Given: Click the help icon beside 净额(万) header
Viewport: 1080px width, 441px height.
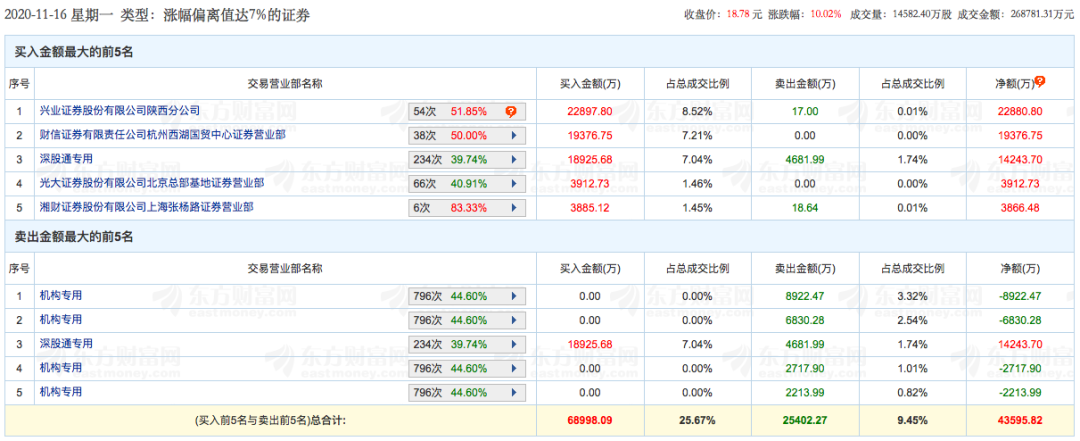Looking at the screenshot, I should click(1040, 82).
